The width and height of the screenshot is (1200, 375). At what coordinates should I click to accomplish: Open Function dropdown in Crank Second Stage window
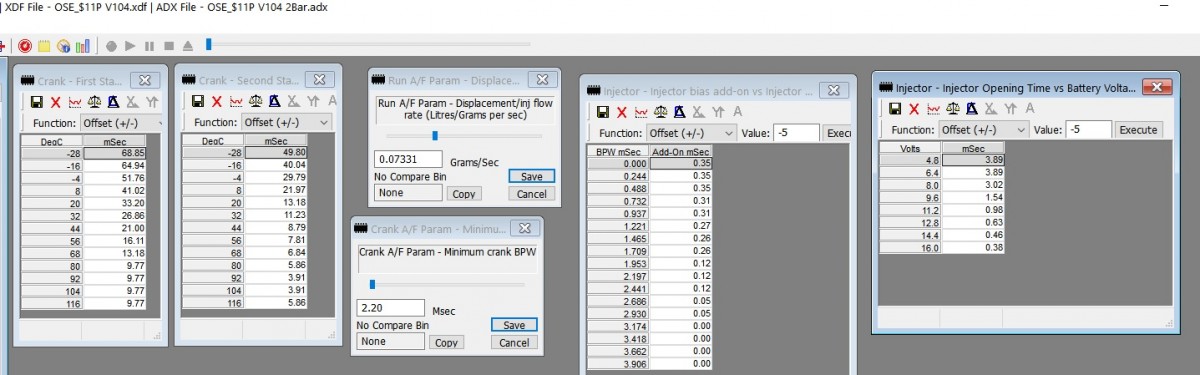click(x=287, y=122)
